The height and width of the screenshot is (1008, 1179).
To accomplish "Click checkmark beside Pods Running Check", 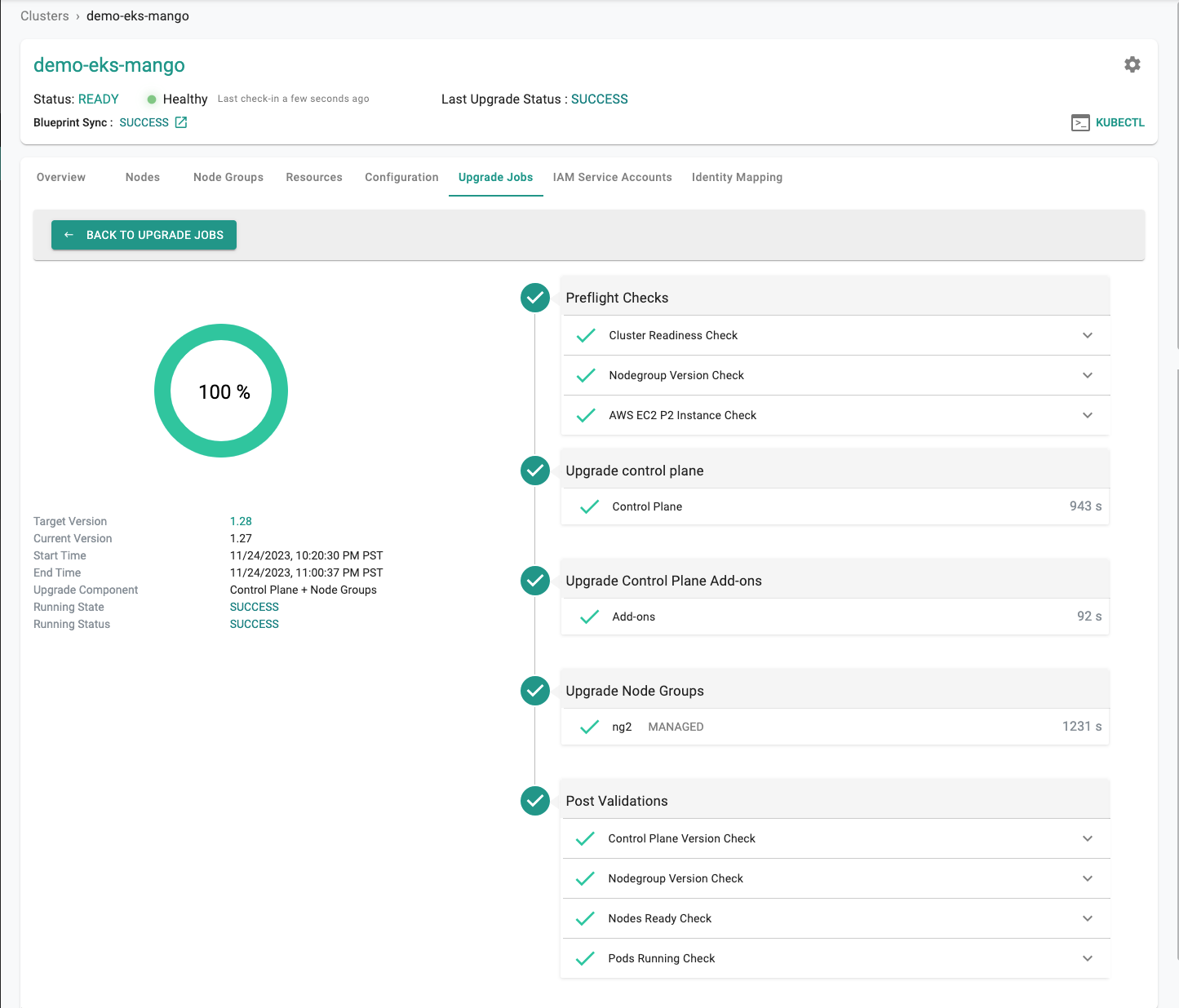I will [x=585, y=958].
